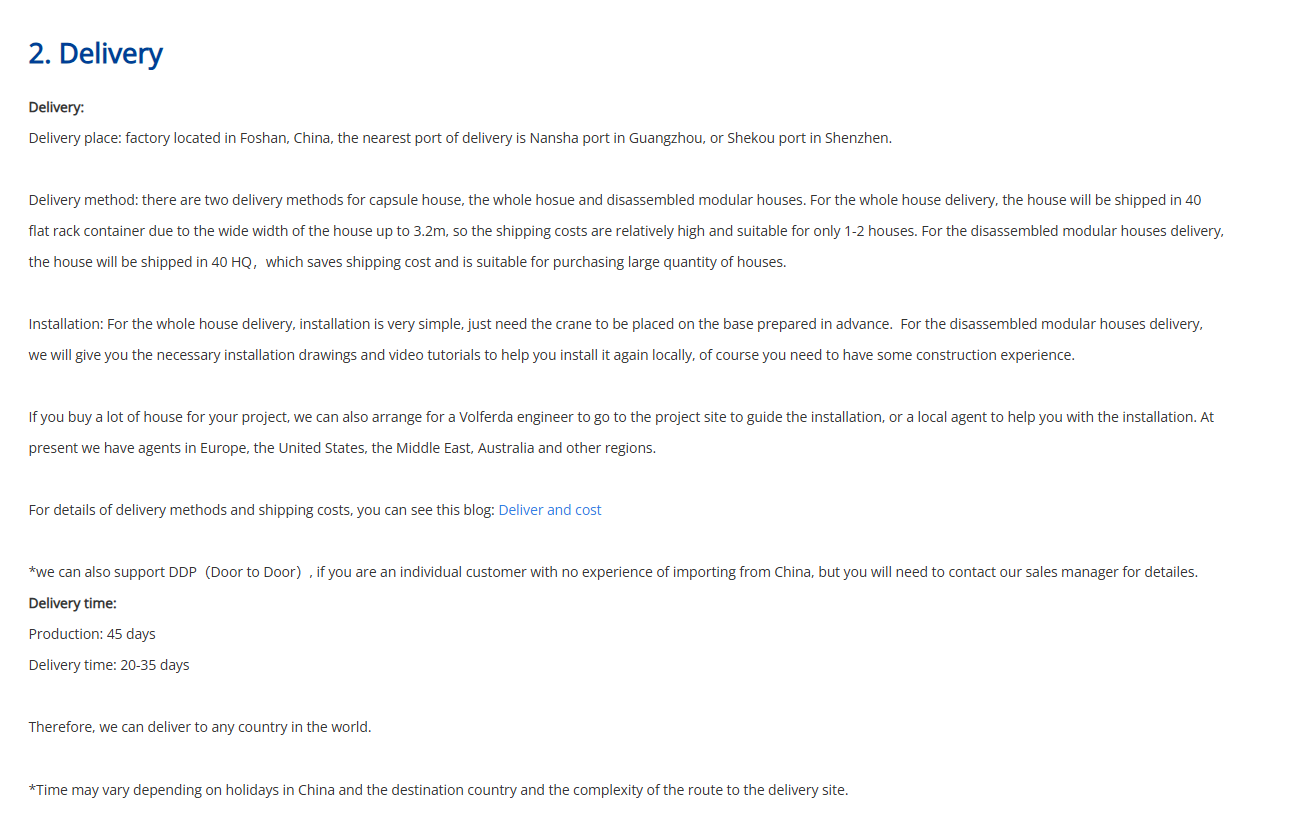The width and height of the screenshot is (1295, 813).
Task: Click the "Production: 45 days" line
Action: (x=92, y=634)
